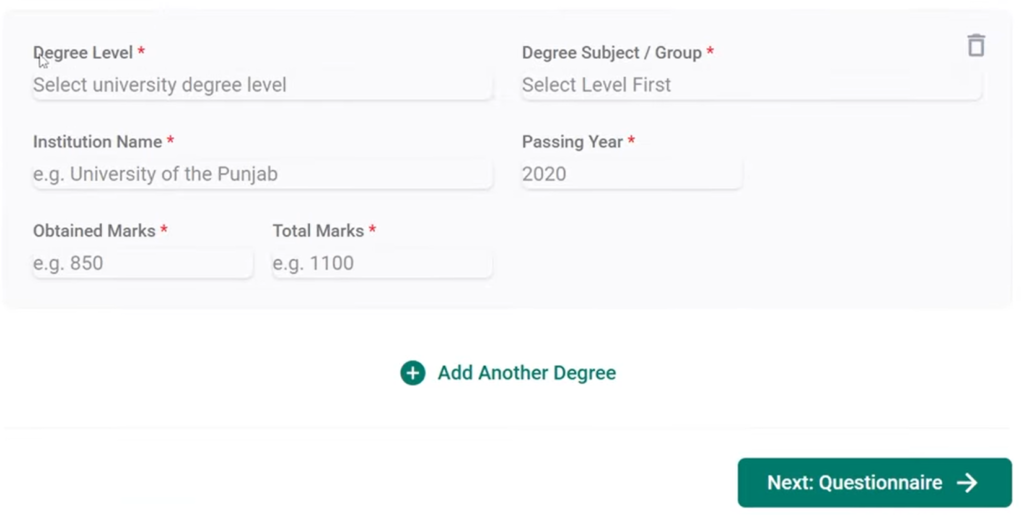Viewport: 1024px width, 515px height.
Task: Click the green plus circle icon
Action: click(412, 373)
